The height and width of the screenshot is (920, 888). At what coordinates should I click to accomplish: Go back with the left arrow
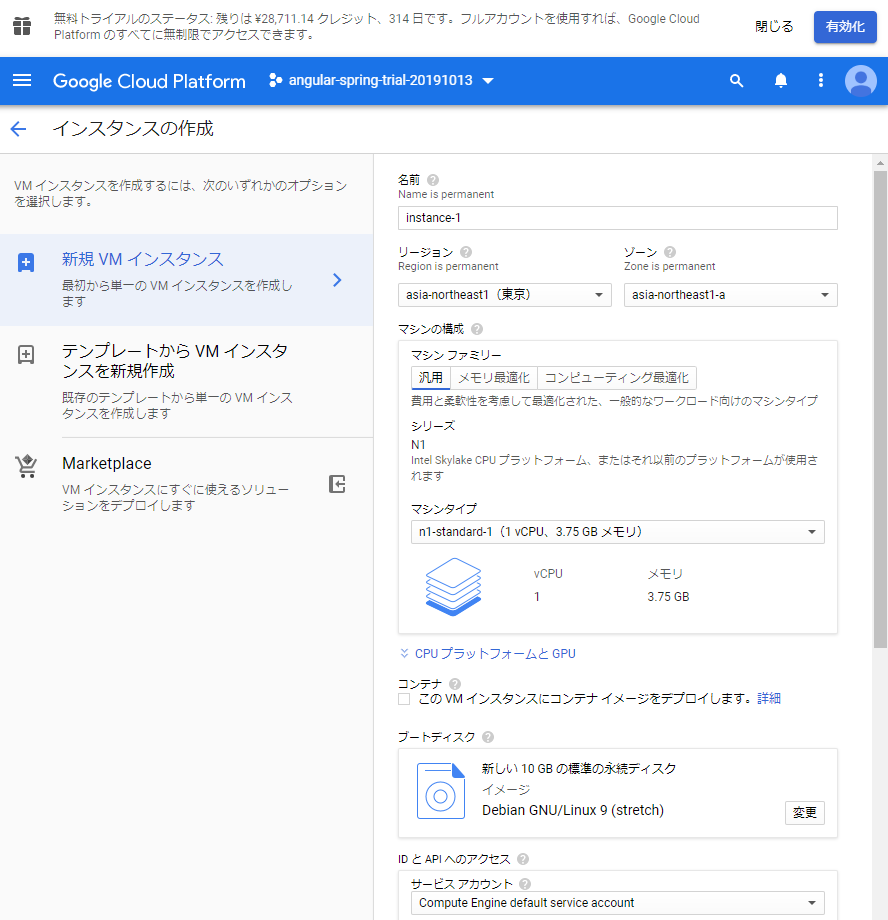pyautogui.click(x=19, y=128)
